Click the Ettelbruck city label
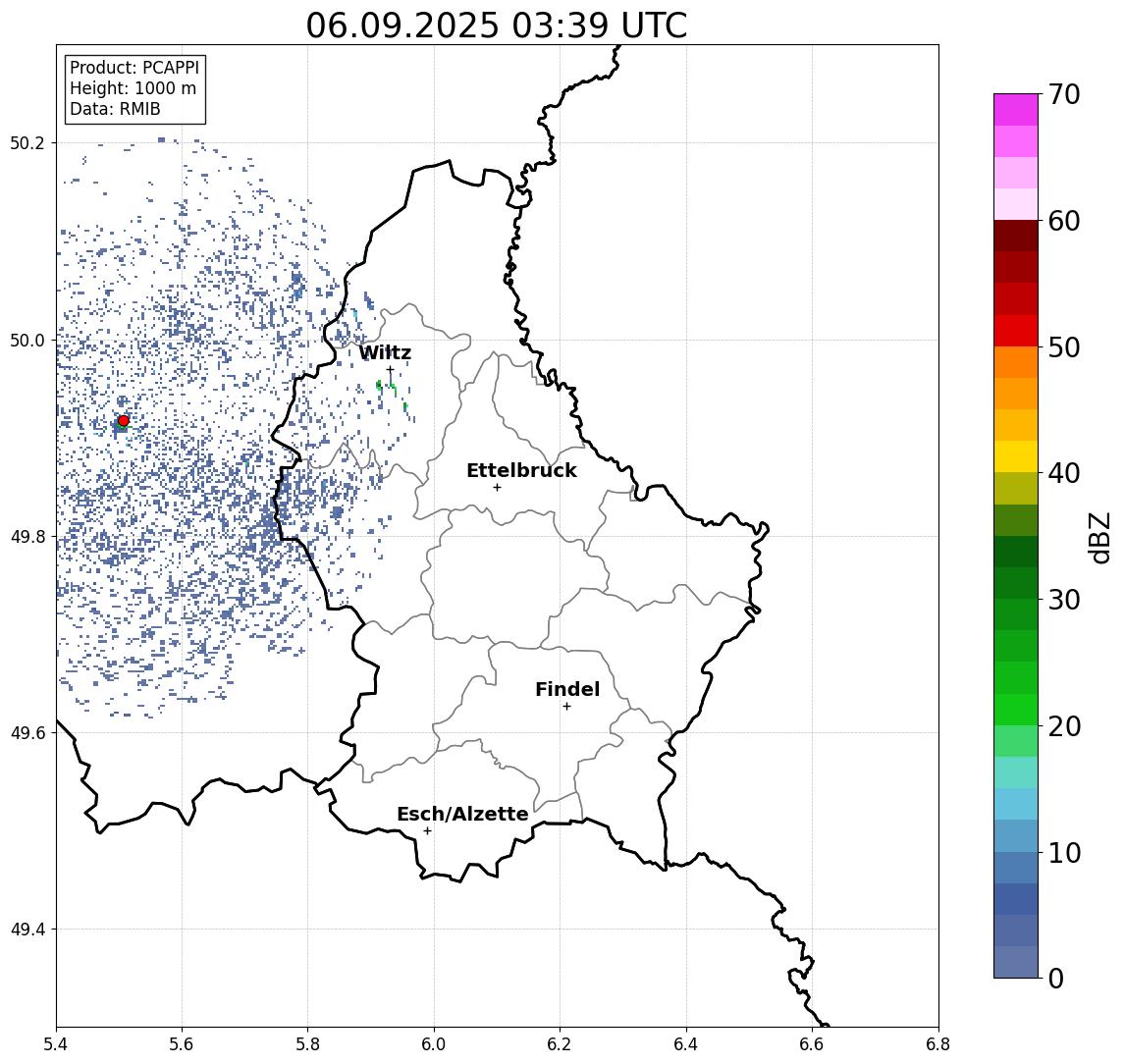This screenshot has height=1064, width=1124. pos(521,470)
